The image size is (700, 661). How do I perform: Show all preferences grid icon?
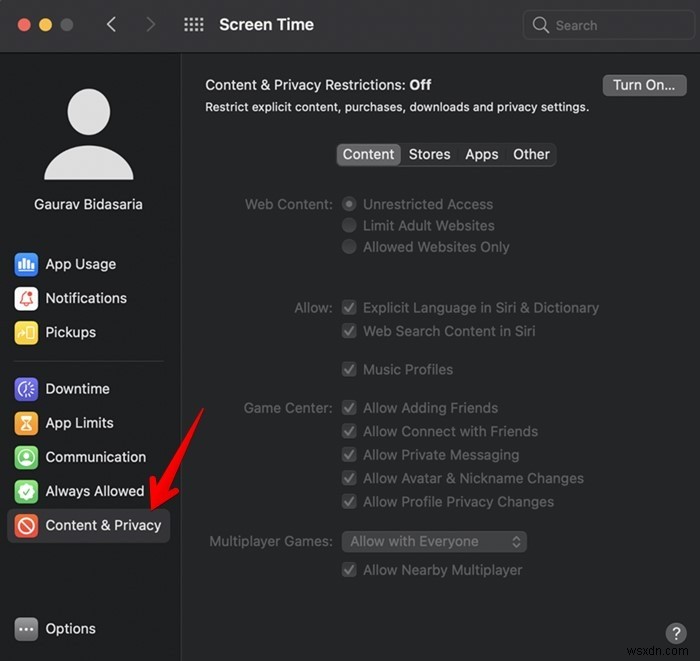194,25
